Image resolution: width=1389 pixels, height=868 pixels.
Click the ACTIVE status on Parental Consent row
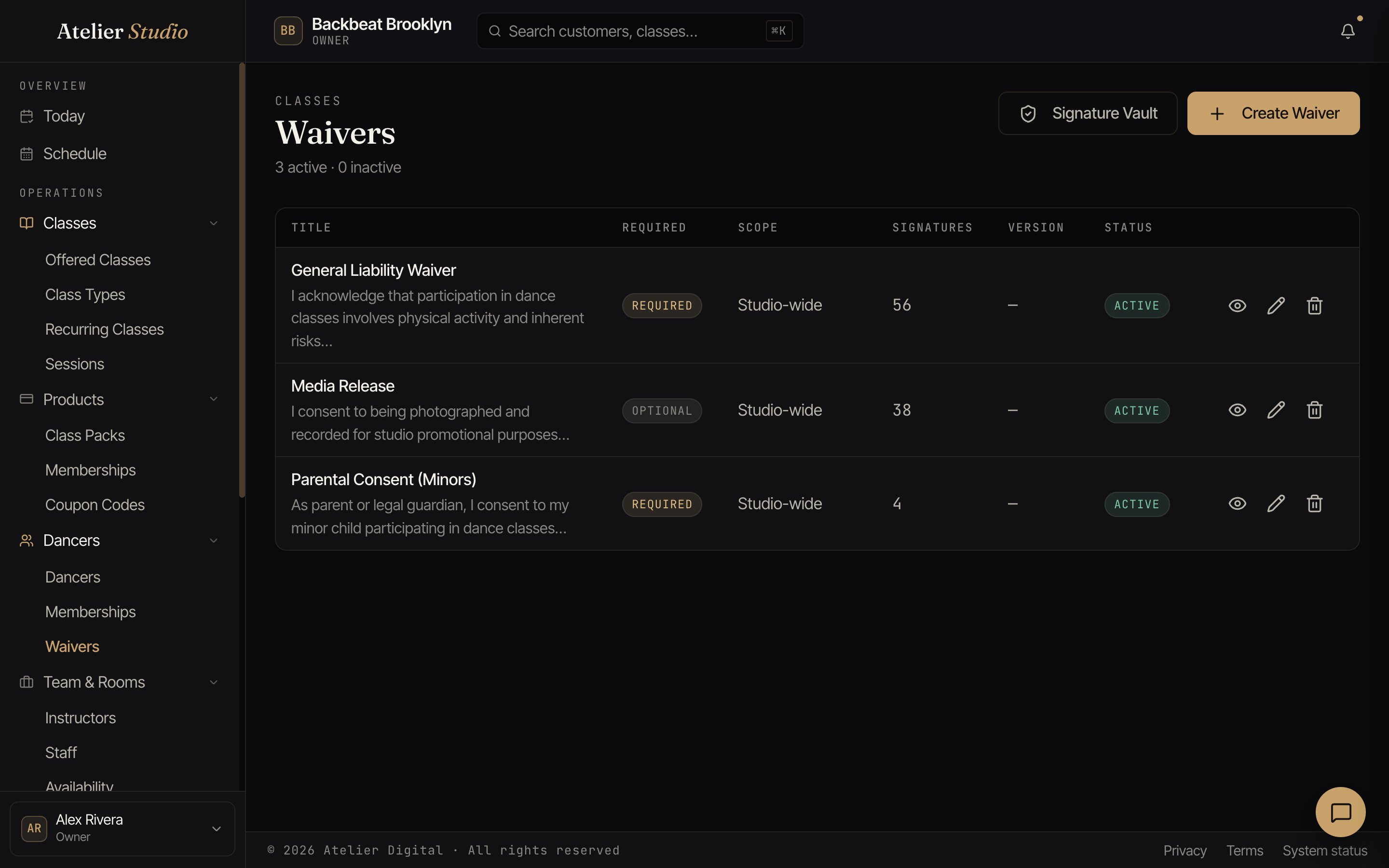[1136, 504]
